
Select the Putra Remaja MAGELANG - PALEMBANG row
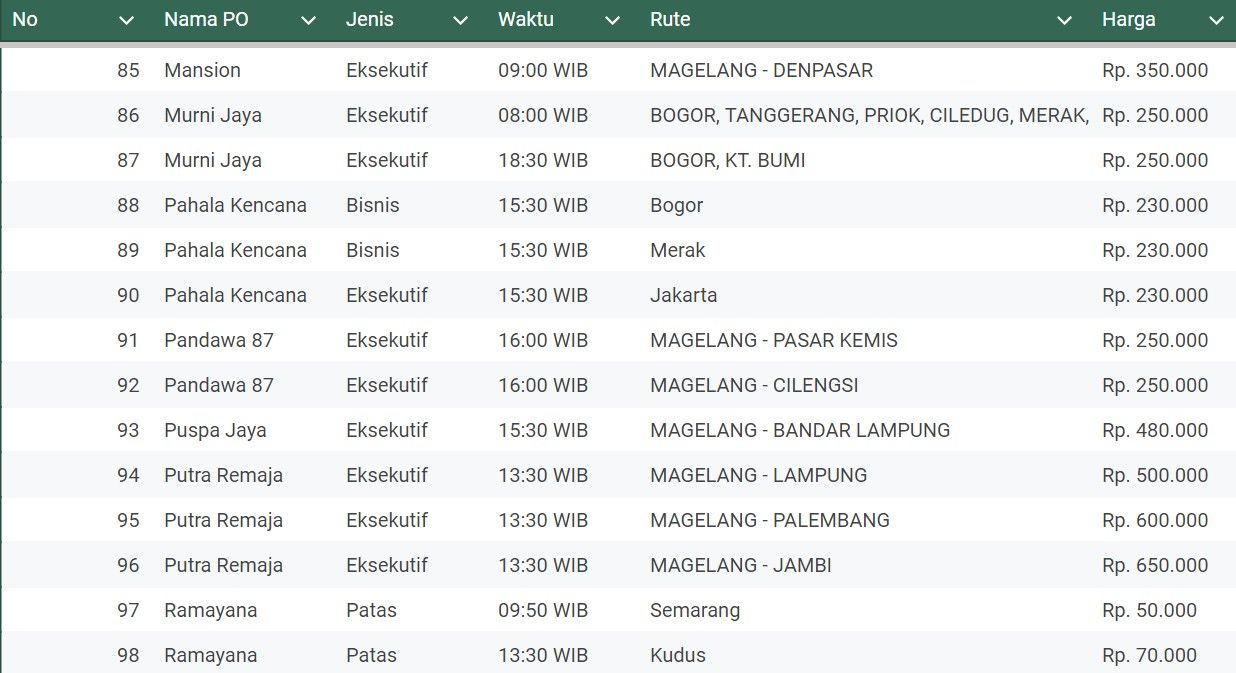coord(400,520)
